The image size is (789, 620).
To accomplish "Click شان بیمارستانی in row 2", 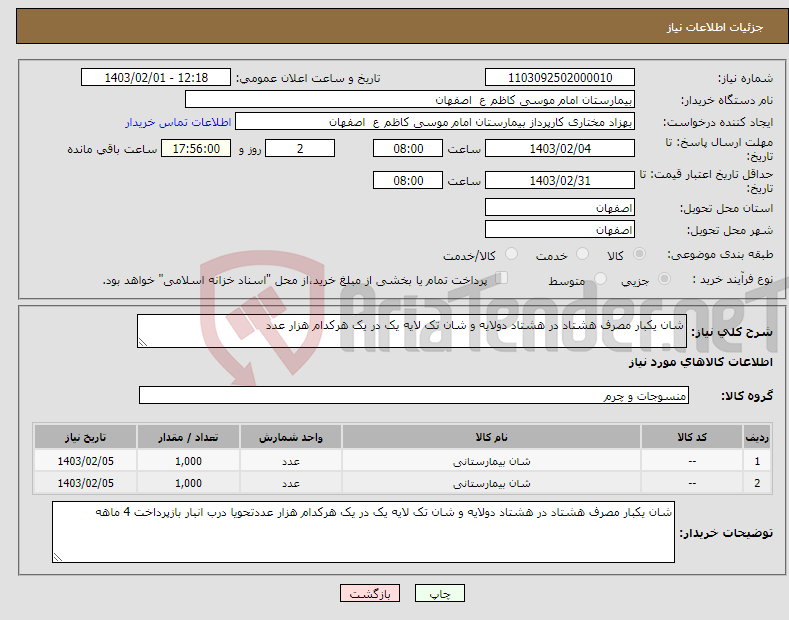I will (x=491, y=483).
